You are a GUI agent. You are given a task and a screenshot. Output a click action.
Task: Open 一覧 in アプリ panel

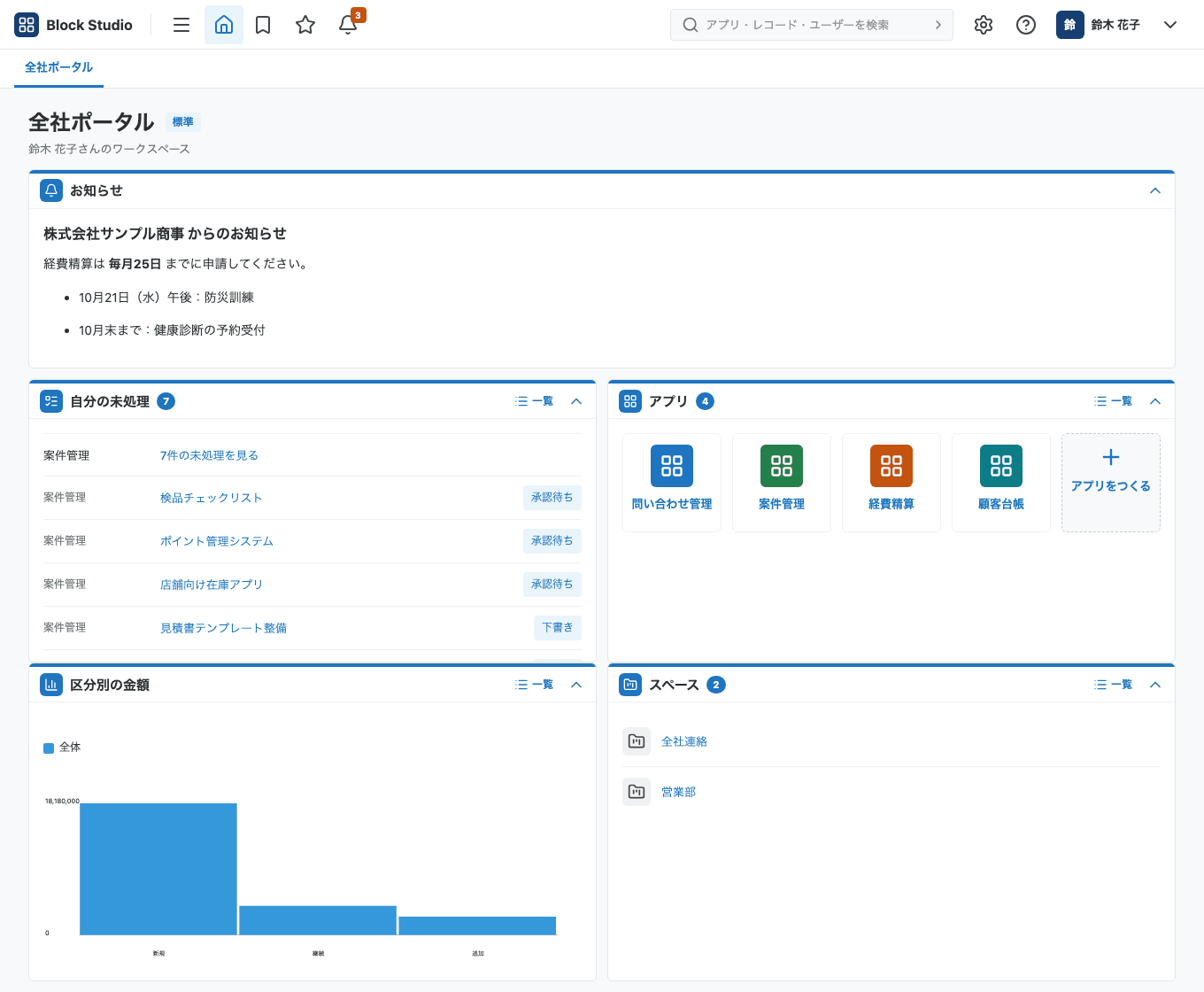click(1113, 401)
